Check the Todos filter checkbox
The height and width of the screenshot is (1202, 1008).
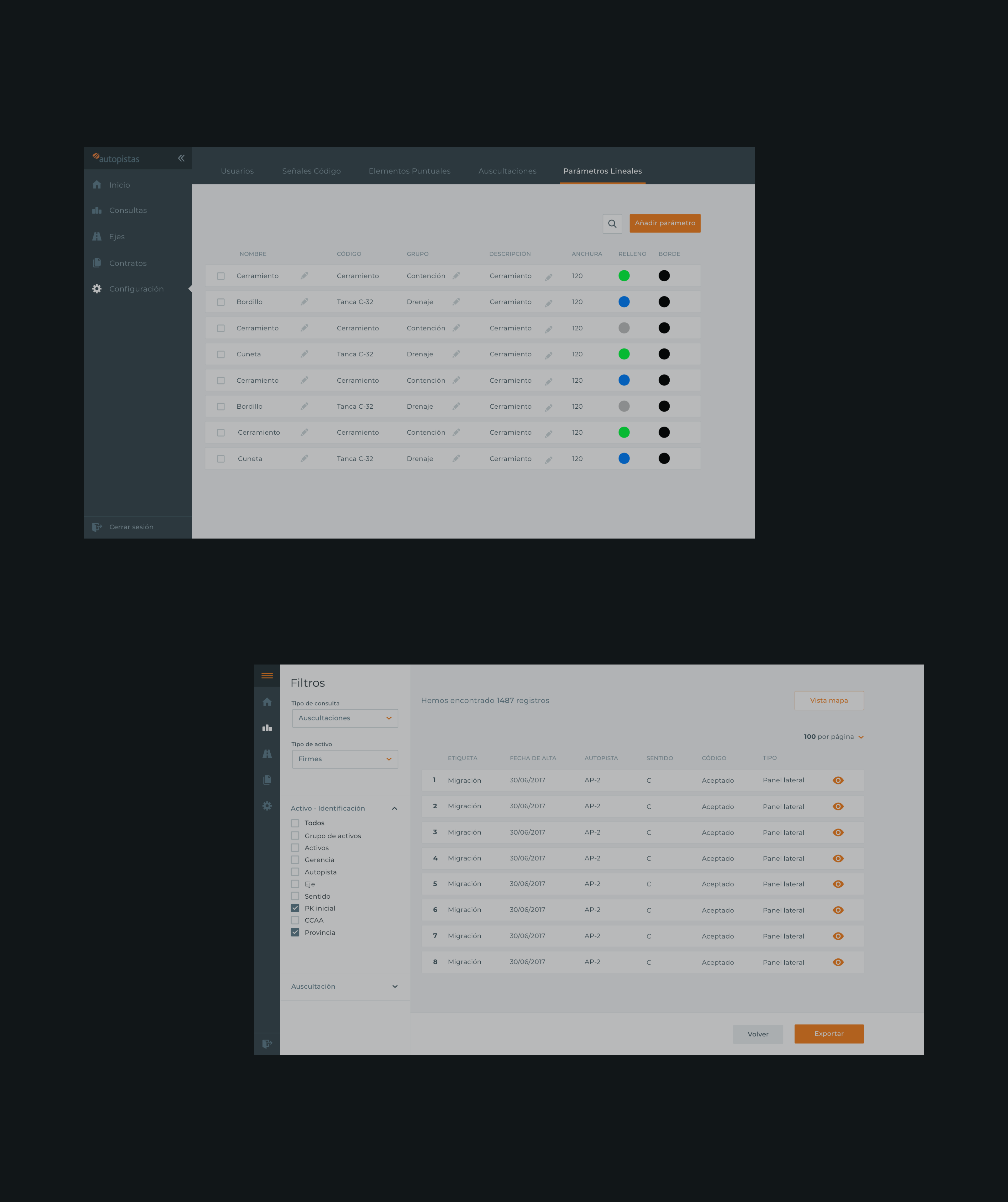(x=295, y=823)
